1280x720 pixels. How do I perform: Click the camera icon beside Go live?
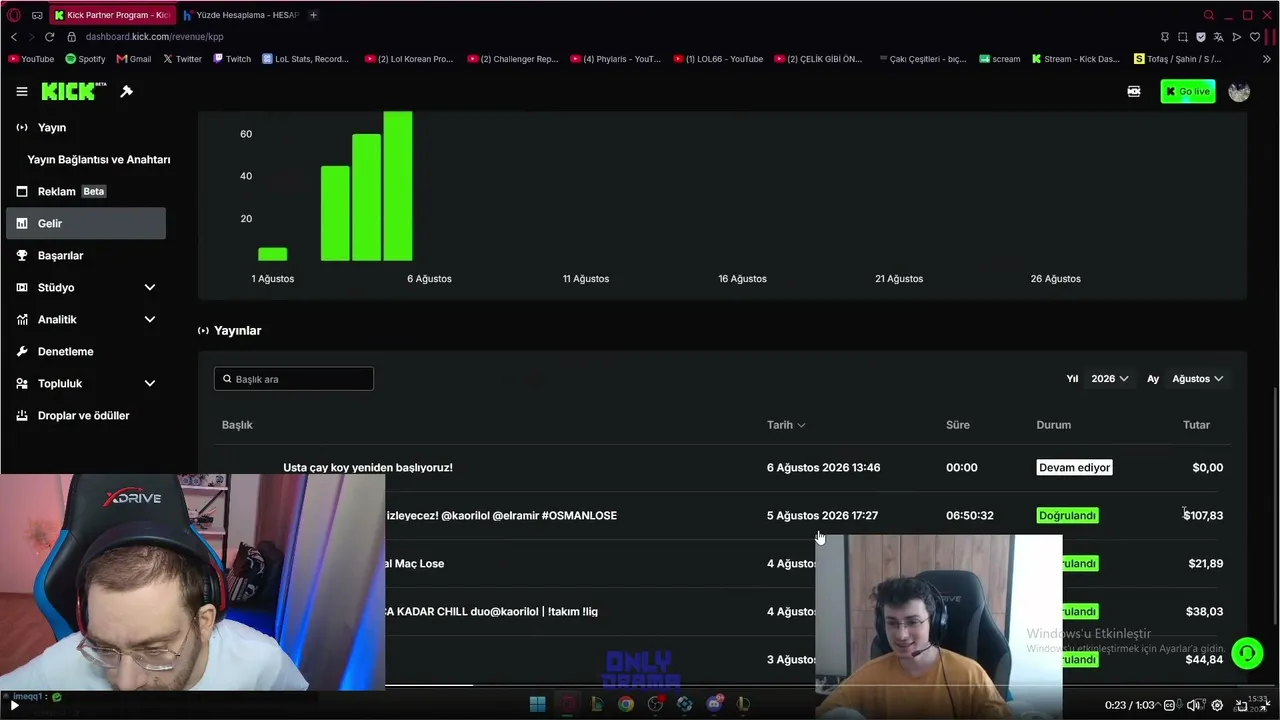[x=1134, y=91]
